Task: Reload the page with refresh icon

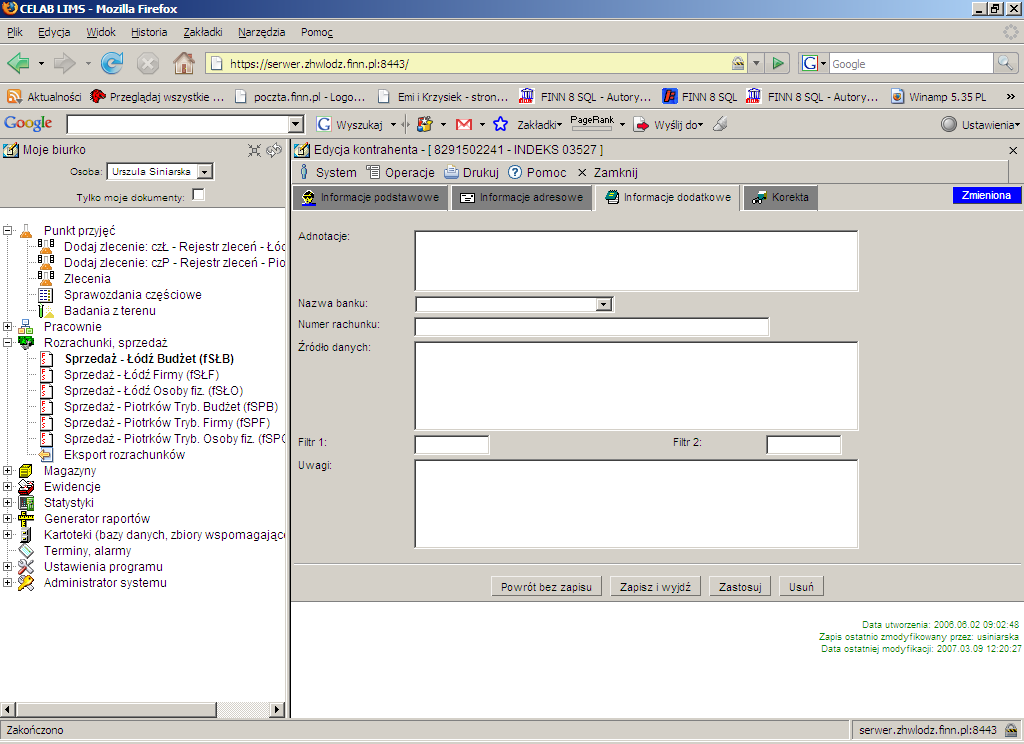Action: tap(112, 63)
